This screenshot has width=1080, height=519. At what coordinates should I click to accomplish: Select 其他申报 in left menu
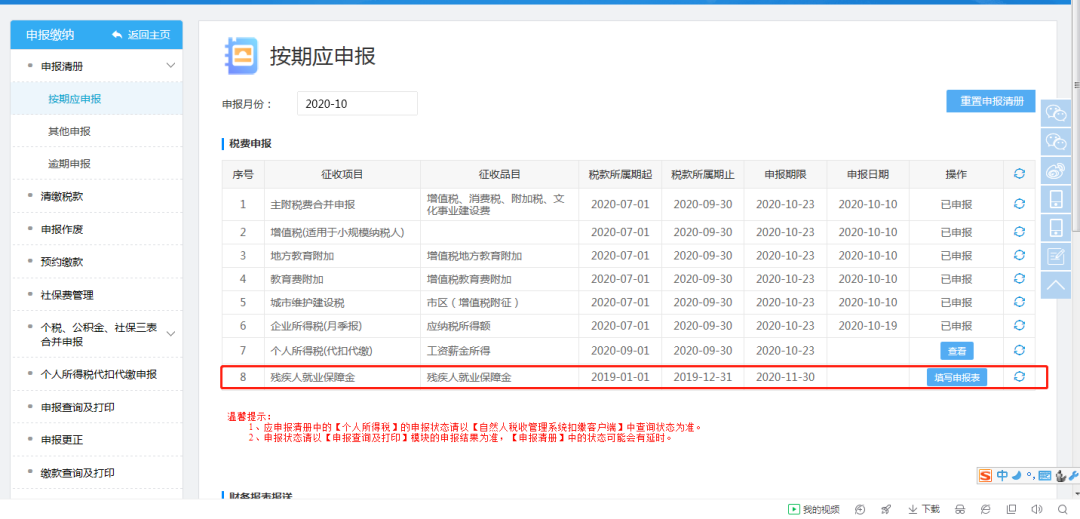pyautogui.click(x=69, y=131)
